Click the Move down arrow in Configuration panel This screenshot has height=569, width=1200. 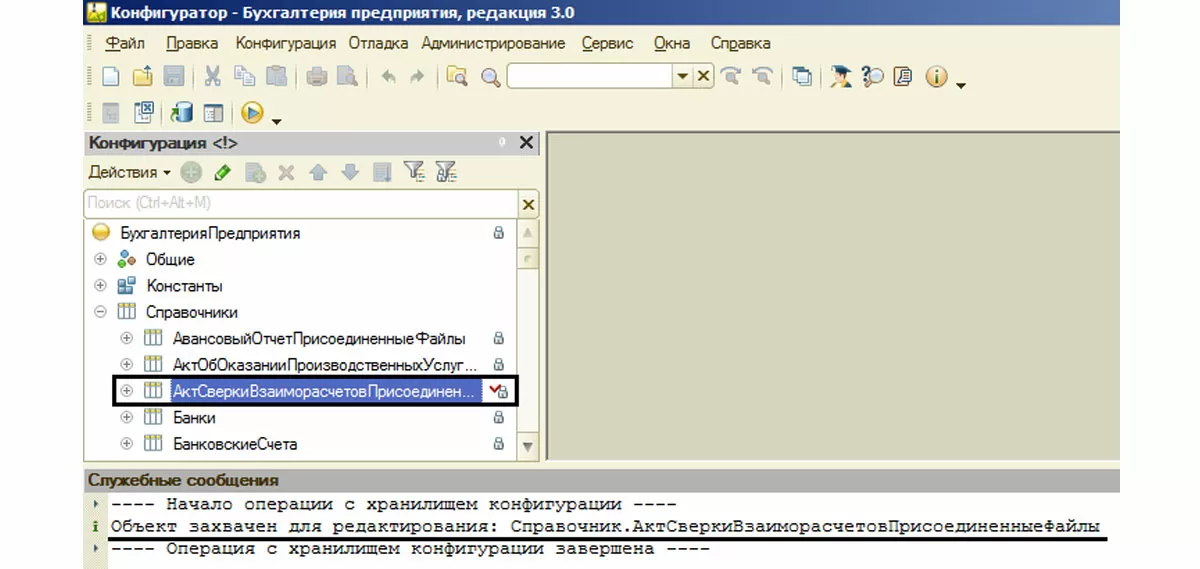point(350,172)
